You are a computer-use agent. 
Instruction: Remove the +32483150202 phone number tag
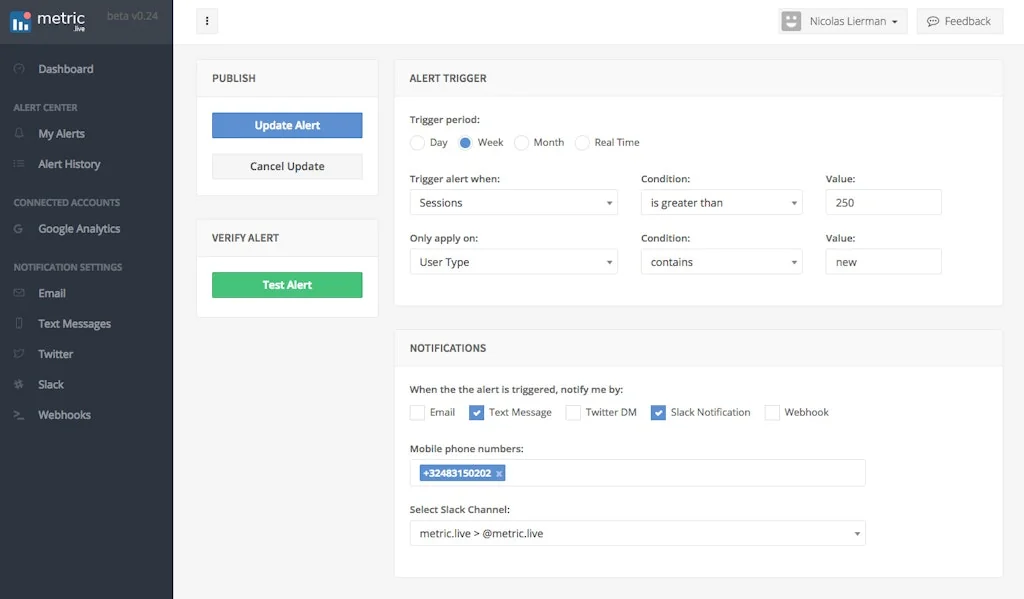pos(499,473)
